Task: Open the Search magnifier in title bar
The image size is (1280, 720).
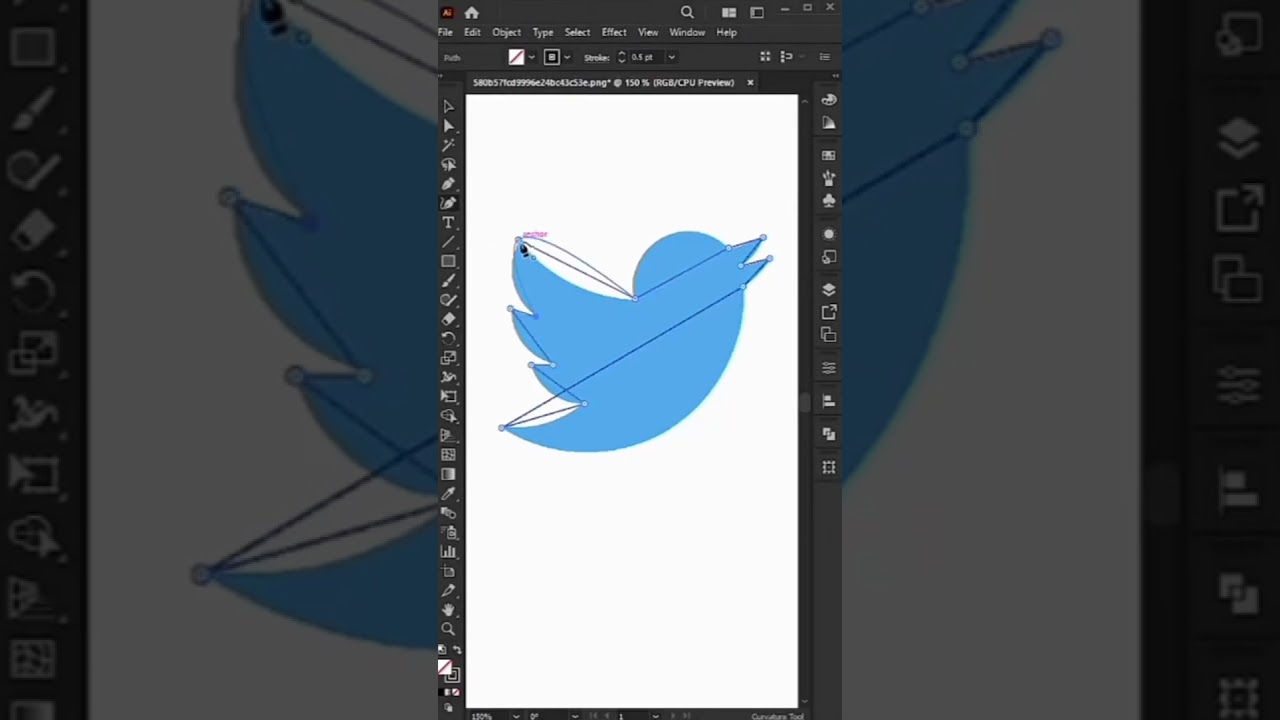Action: point(687,12)
